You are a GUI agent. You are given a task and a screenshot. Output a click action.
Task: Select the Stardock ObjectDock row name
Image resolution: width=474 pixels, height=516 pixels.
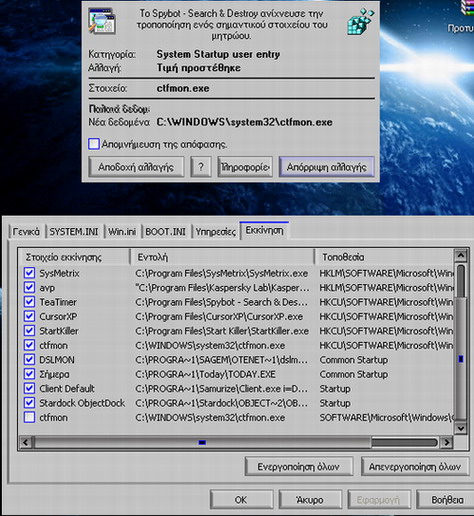(x=82, y=403)
